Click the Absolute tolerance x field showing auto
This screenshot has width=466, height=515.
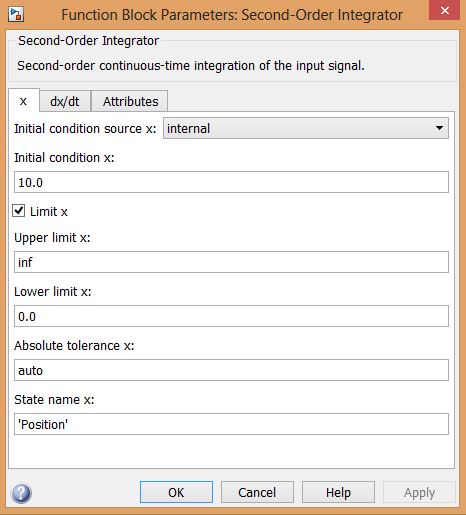pyautogui.click(x=231, y=370)
